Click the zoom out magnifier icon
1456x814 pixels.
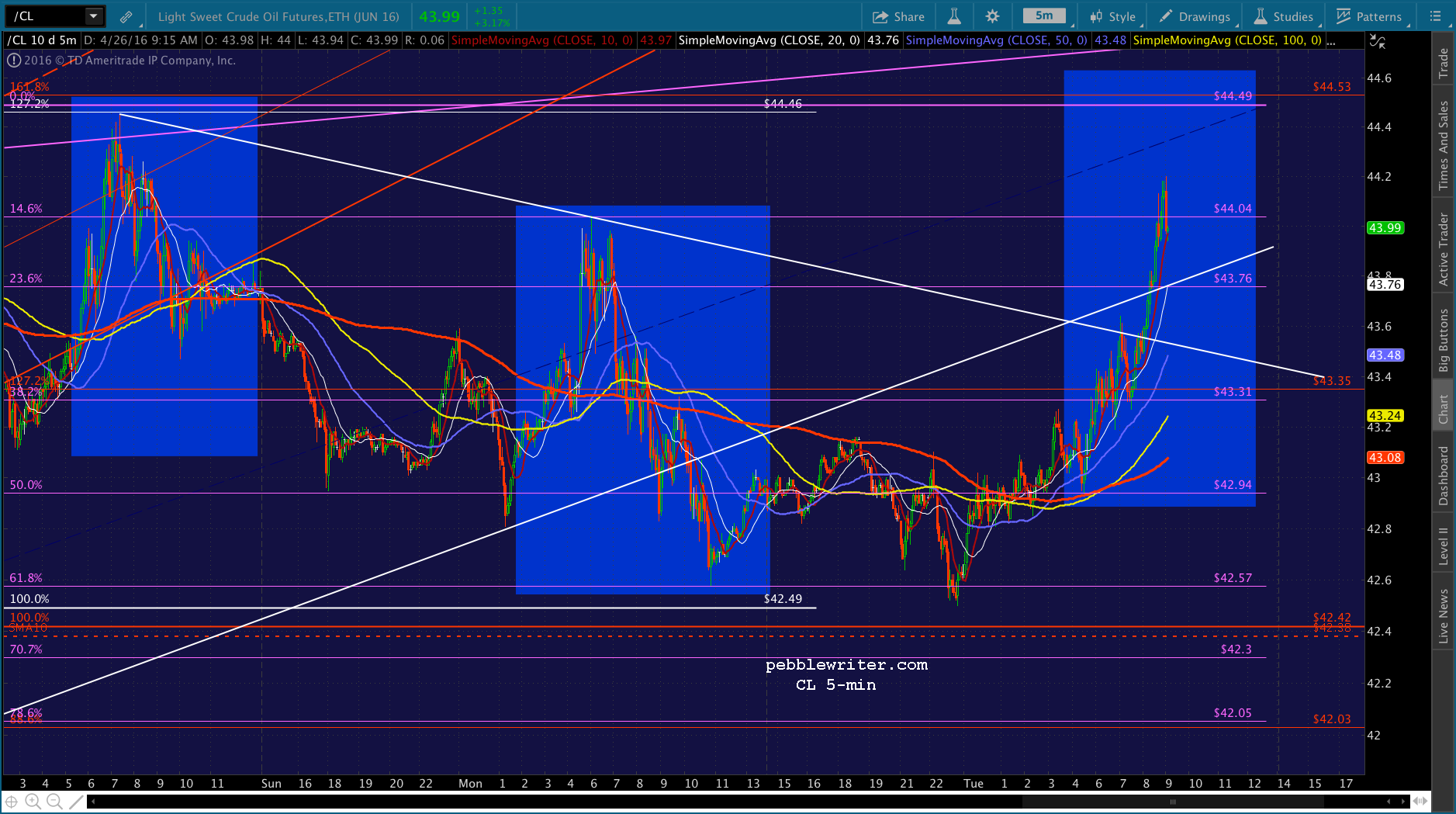[x=54, y=802]
